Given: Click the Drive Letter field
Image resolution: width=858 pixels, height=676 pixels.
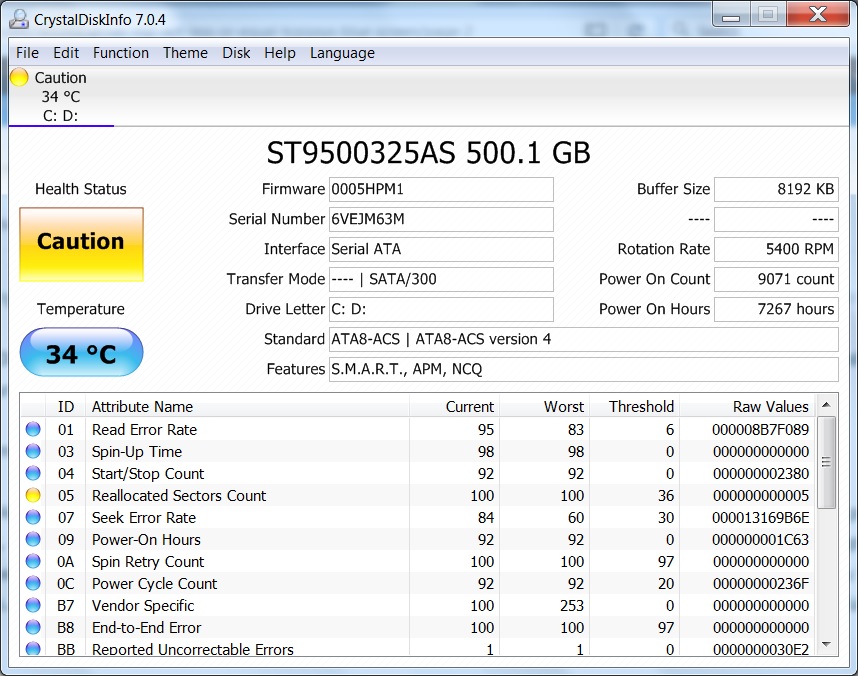Looking at the screenshot, I should 441,310.
